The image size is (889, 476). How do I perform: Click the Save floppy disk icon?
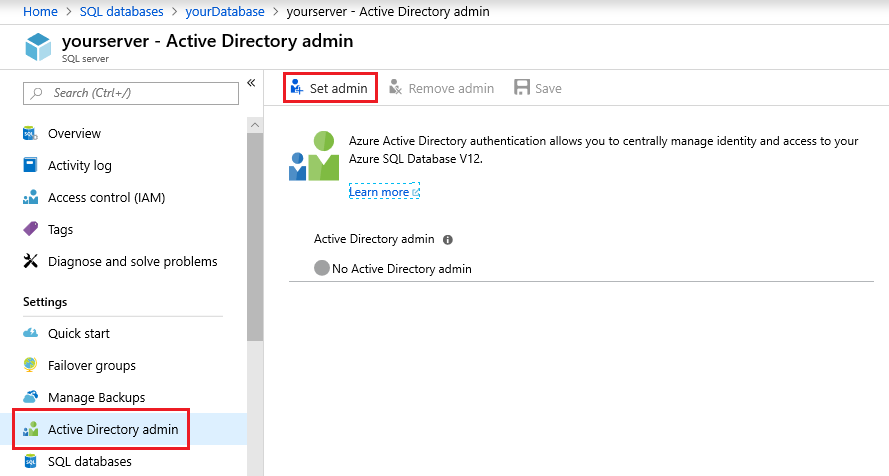tap(522, 87)
